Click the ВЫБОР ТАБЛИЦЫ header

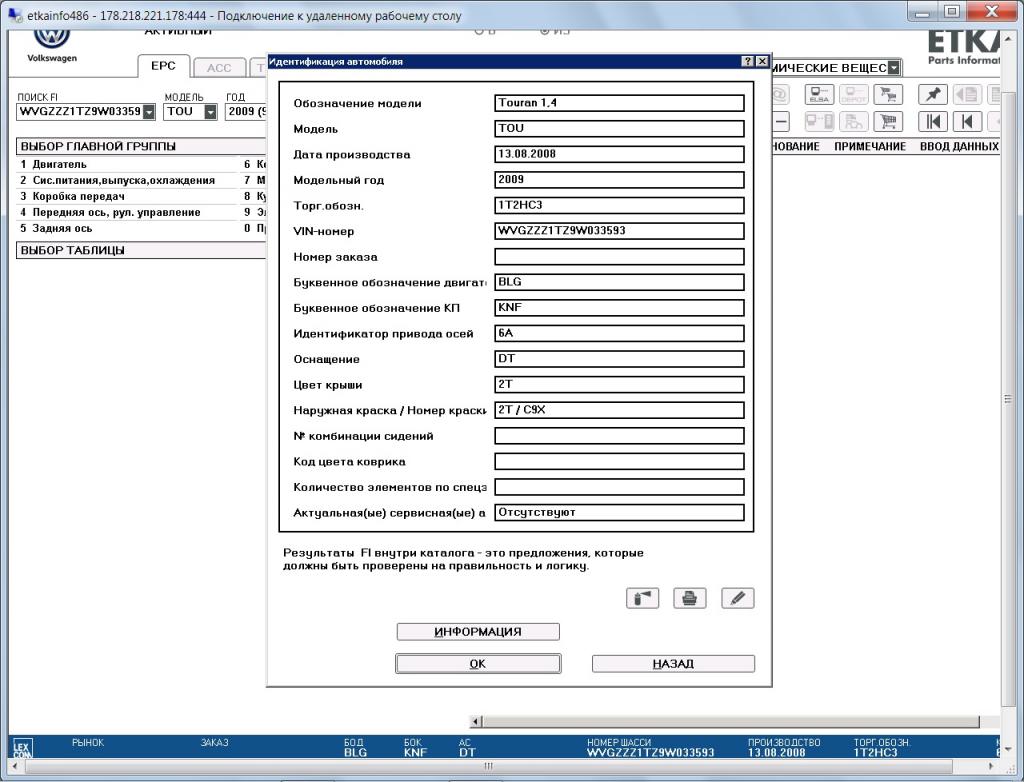point(141,250)
